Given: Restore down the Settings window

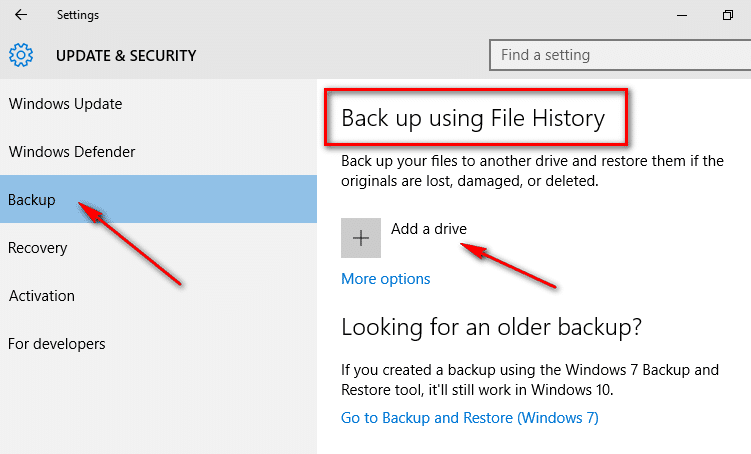Looking at the screenshot, I should [728, 15].
